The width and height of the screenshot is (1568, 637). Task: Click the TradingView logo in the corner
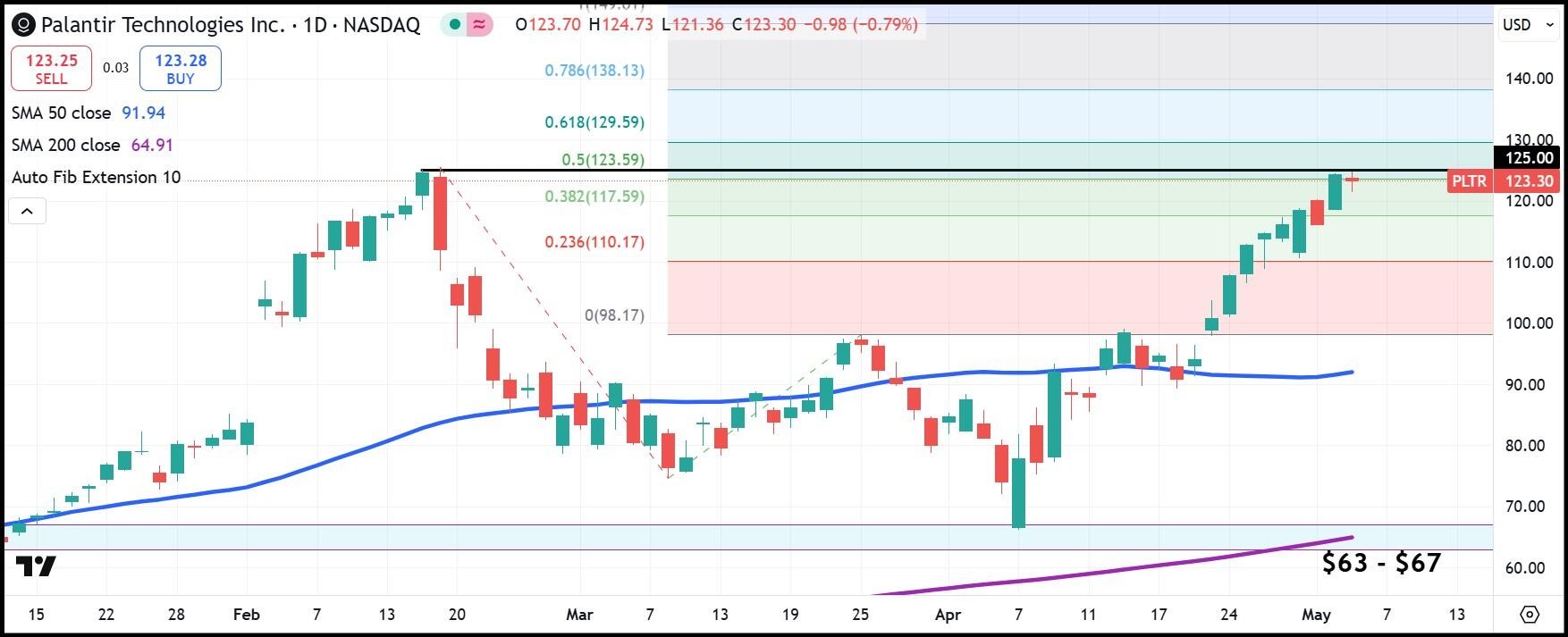click(x=36, y=566)
